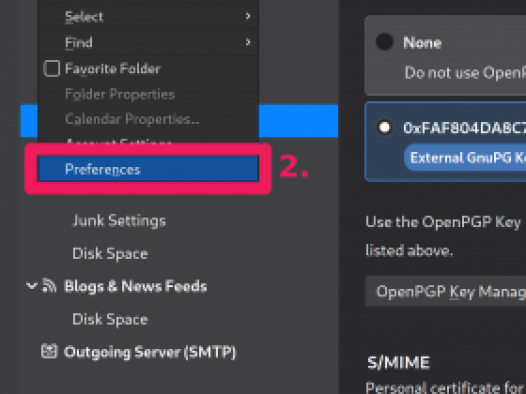Open the Find submenu arrow
This screenshot has height=394, width=526.
click(248, 42)
